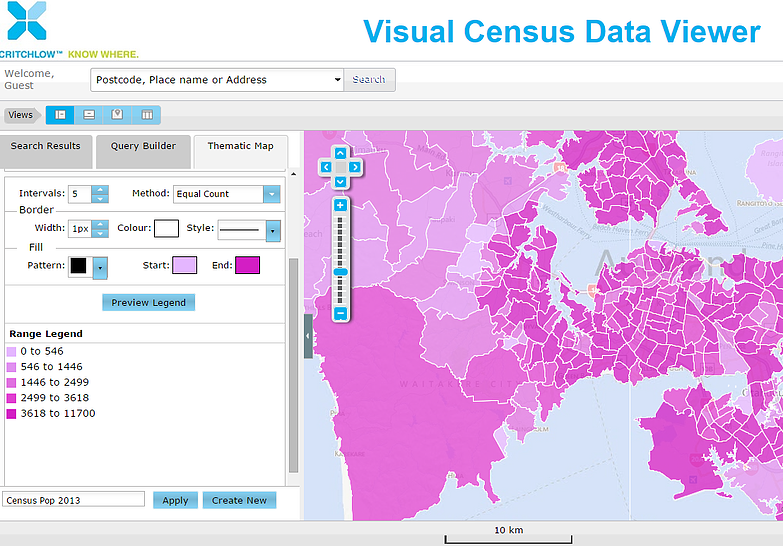Switch to the Search Results tab
Image resolution: width=783 pixels, height=546 pixels.
(x=45, y=151)
